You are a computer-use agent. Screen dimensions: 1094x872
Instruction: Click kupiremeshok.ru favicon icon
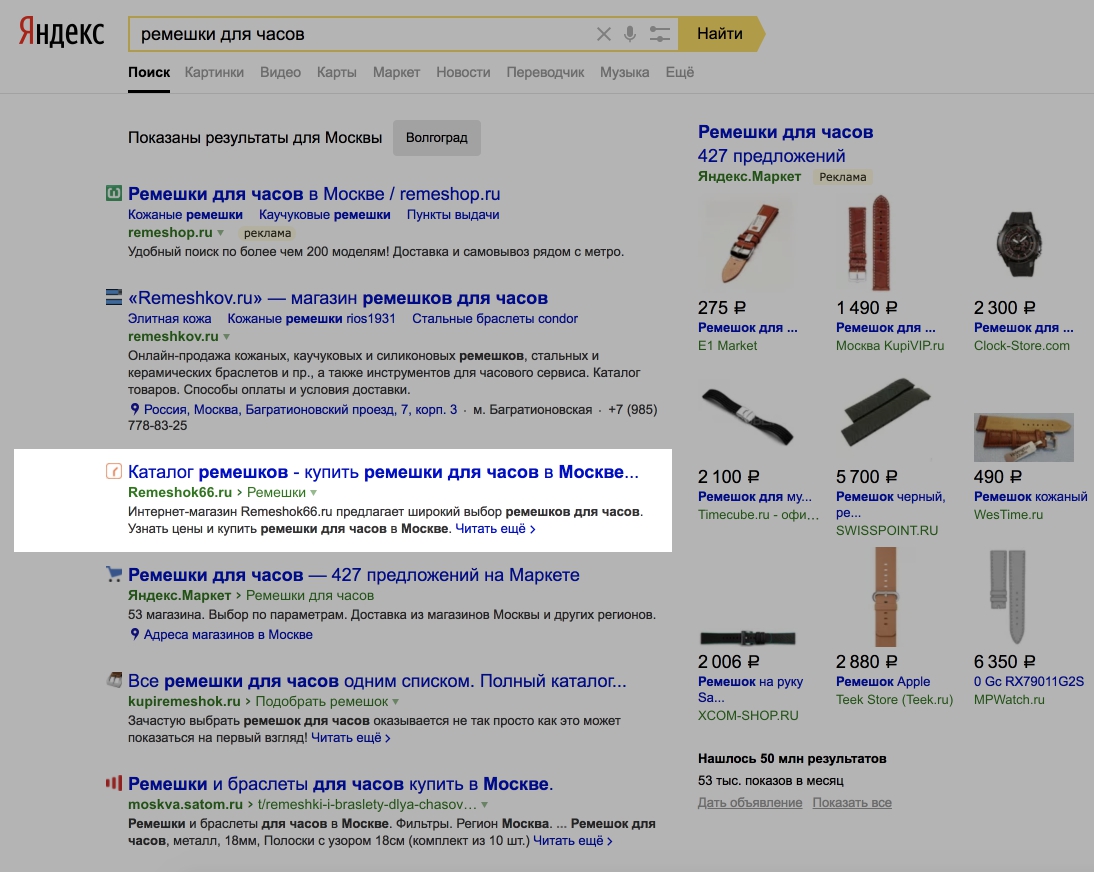tap(114, 679)
